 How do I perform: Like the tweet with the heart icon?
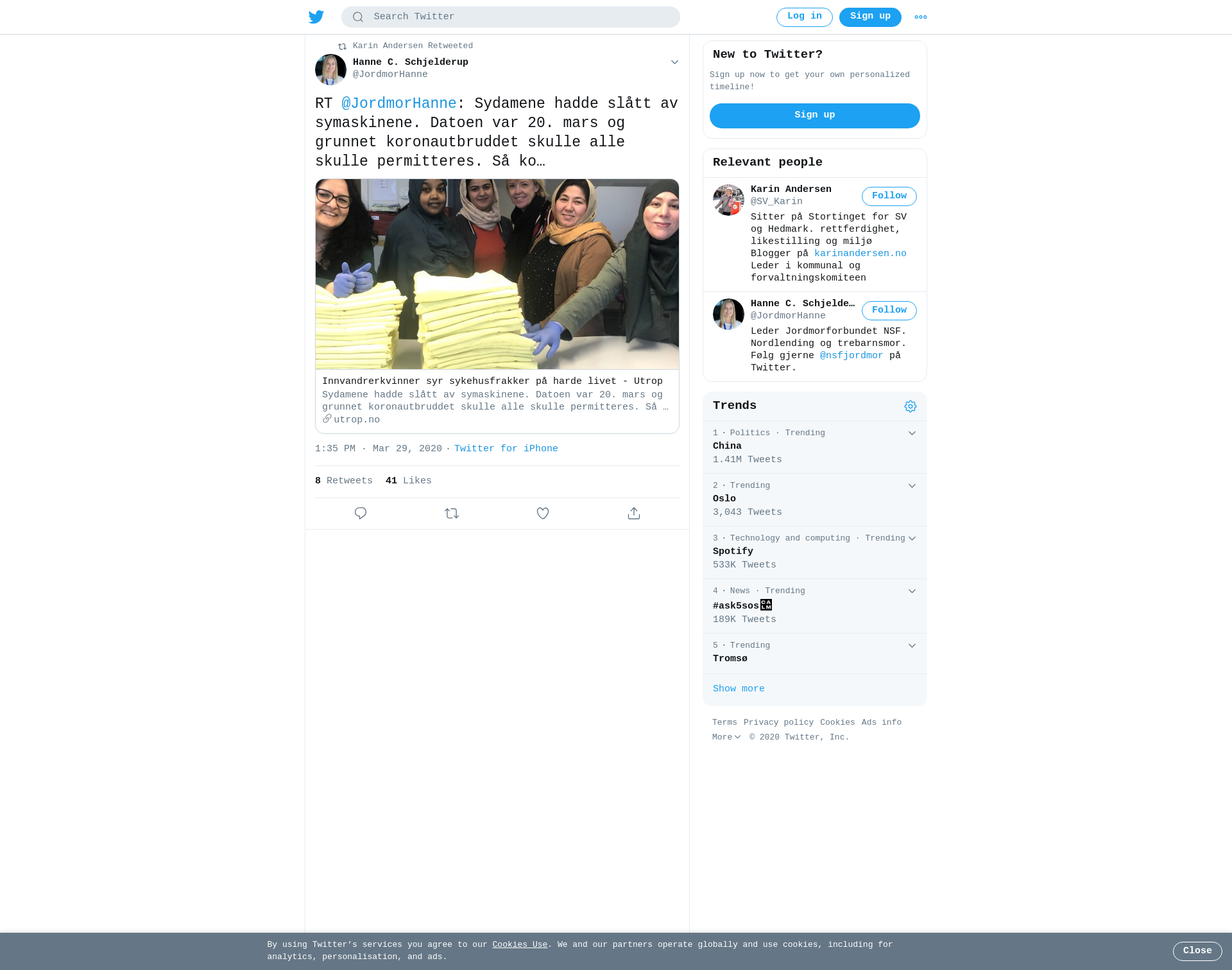[543, 514]
